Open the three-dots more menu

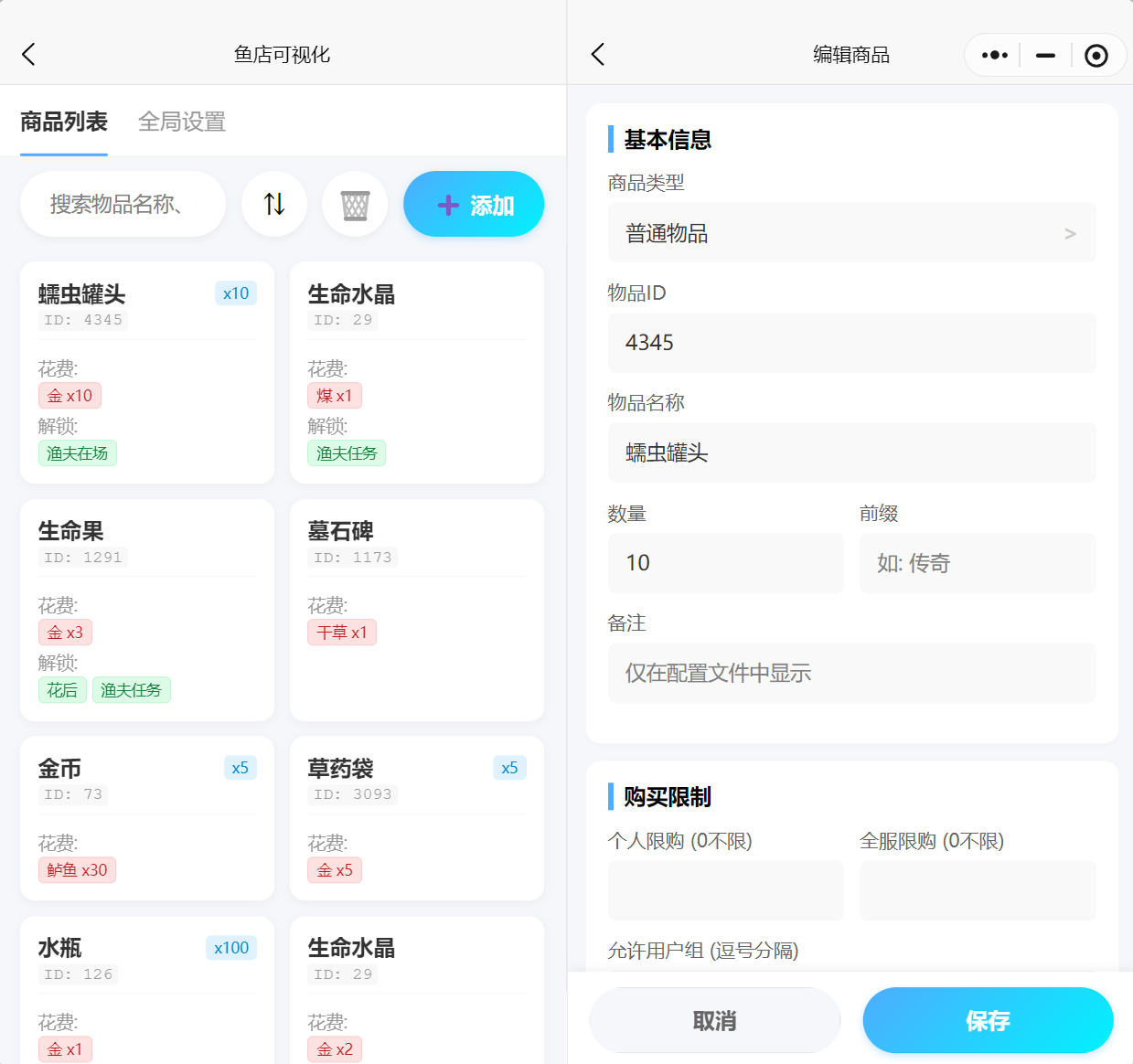point(994,56)
